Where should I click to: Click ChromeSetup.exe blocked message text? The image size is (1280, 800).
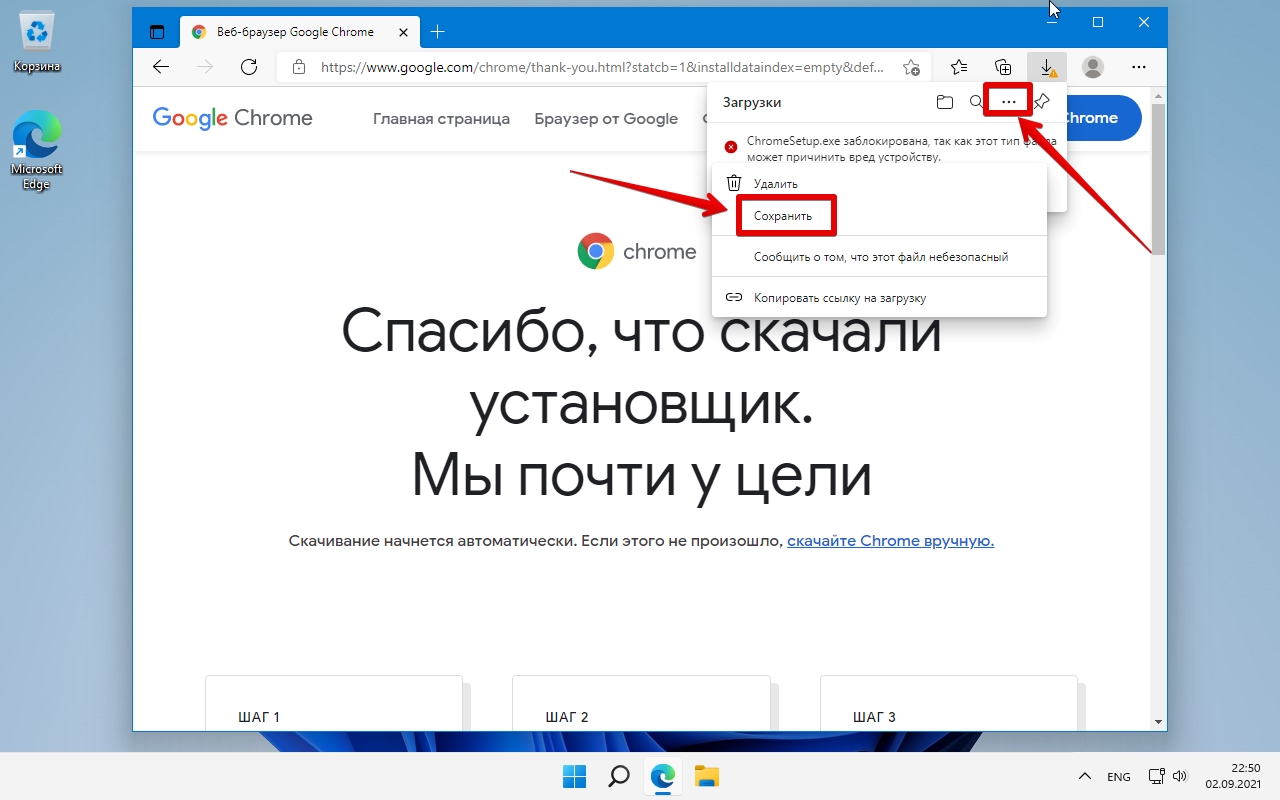coord(900,149)
